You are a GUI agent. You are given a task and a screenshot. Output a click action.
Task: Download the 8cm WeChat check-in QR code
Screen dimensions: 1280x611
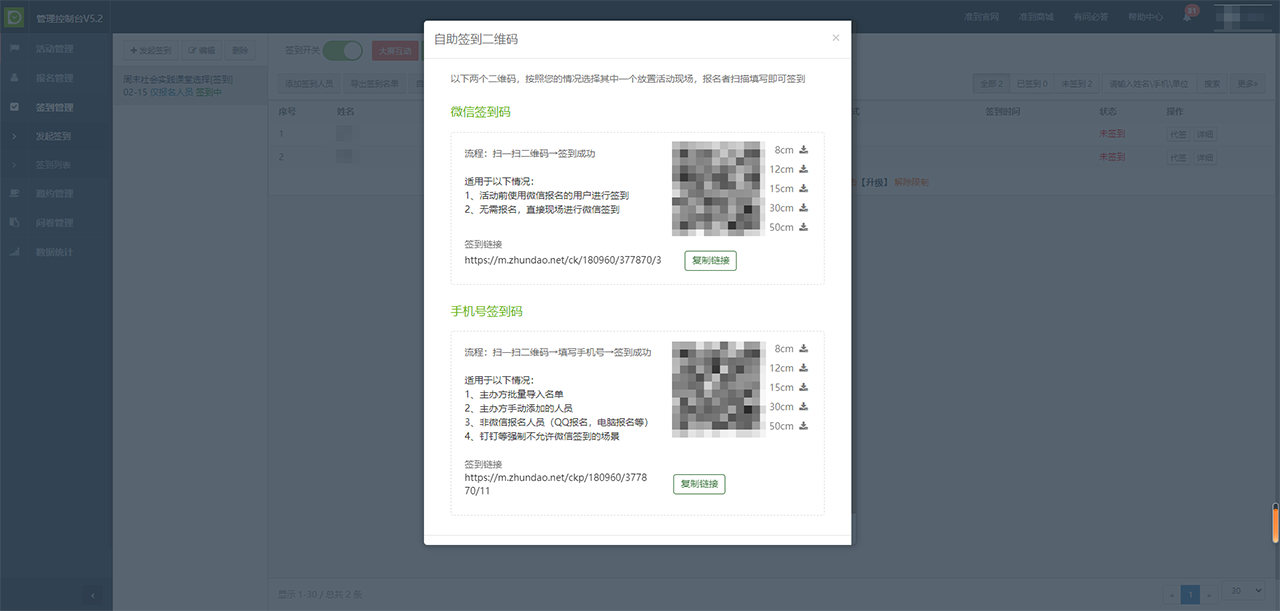804,150
